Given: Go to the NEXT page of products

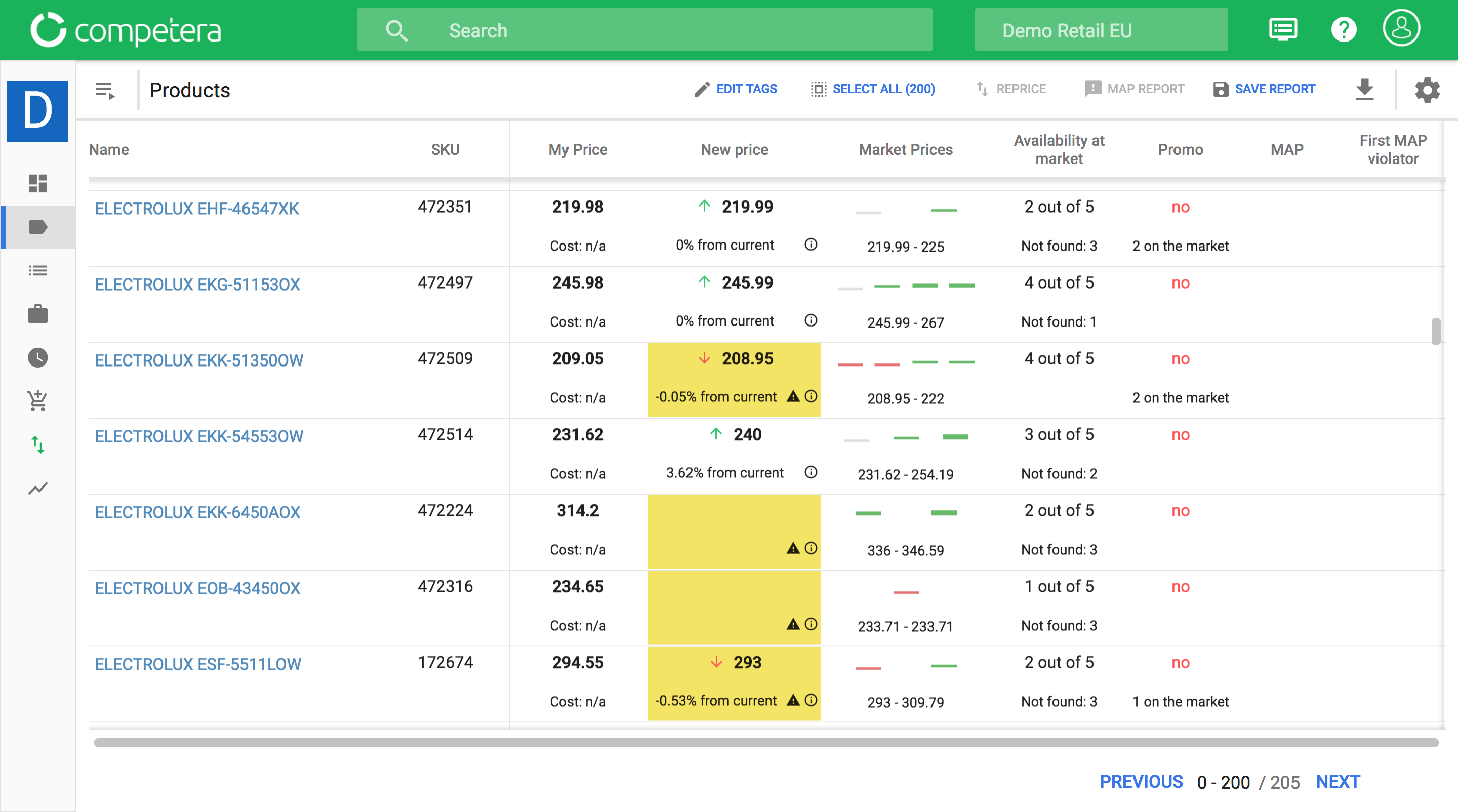Looking at the screenshot, I should coord(1338,781).
